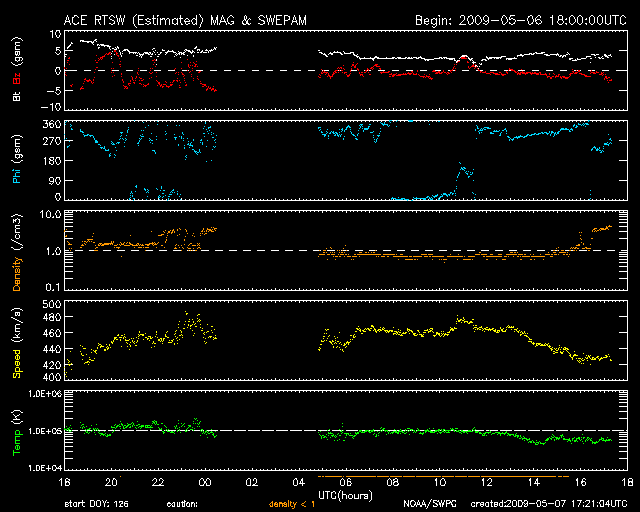Click the "480" tick on the Speed axis
Viewport: 640px width, 512px height.
[52, 317]
